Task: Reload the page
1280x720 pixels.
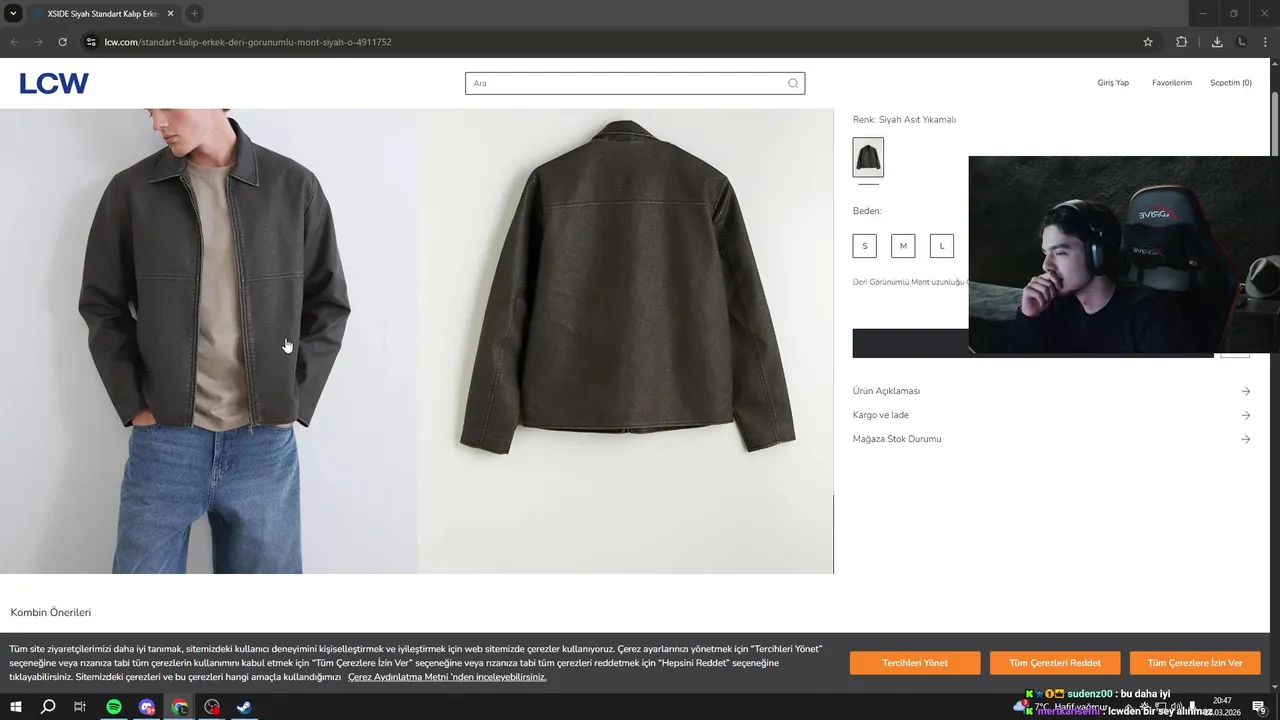Action: (62, 42)
